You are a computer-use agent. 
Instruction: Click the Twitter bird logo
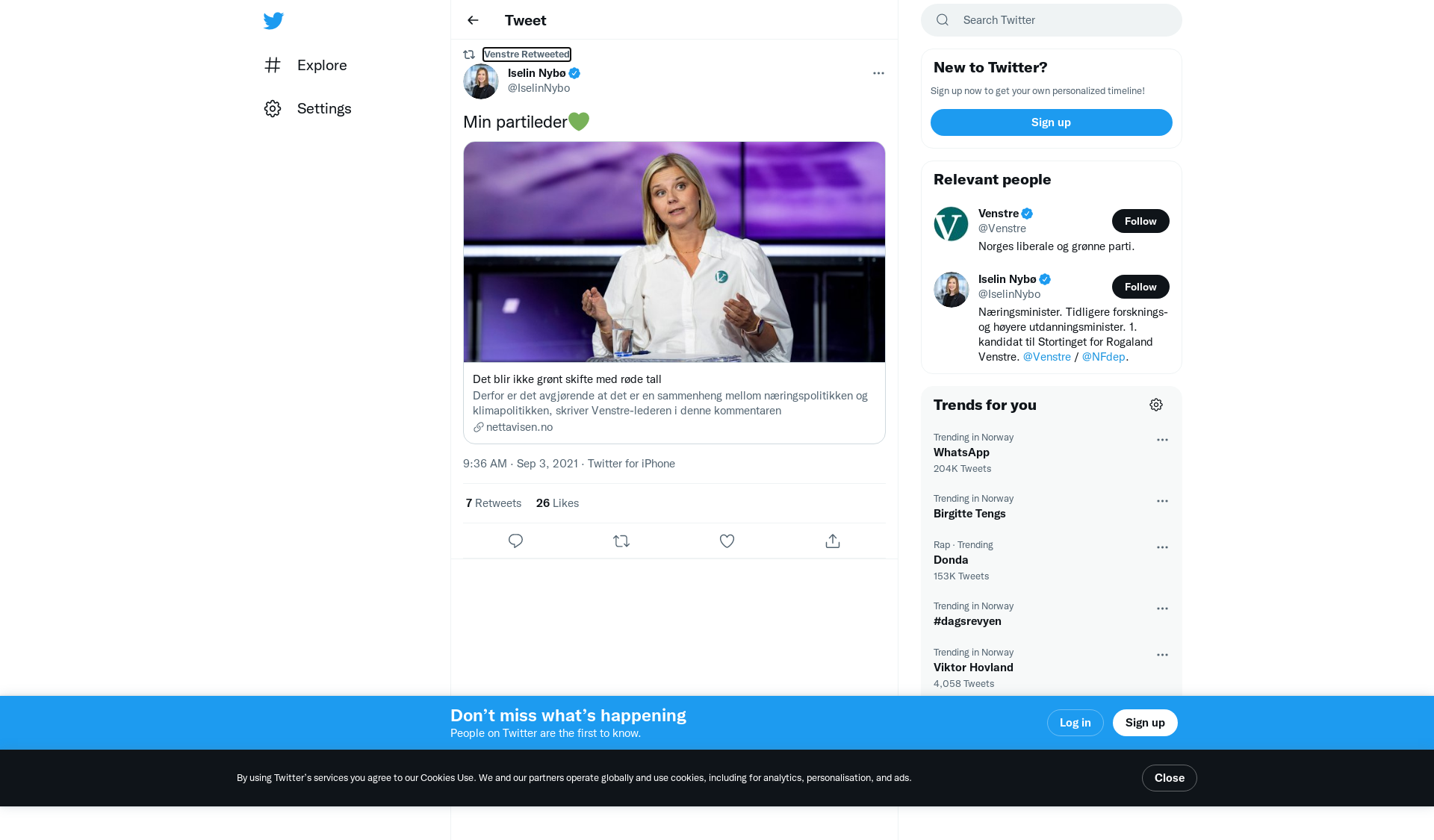pyautogui.click(x=273, y=20)
